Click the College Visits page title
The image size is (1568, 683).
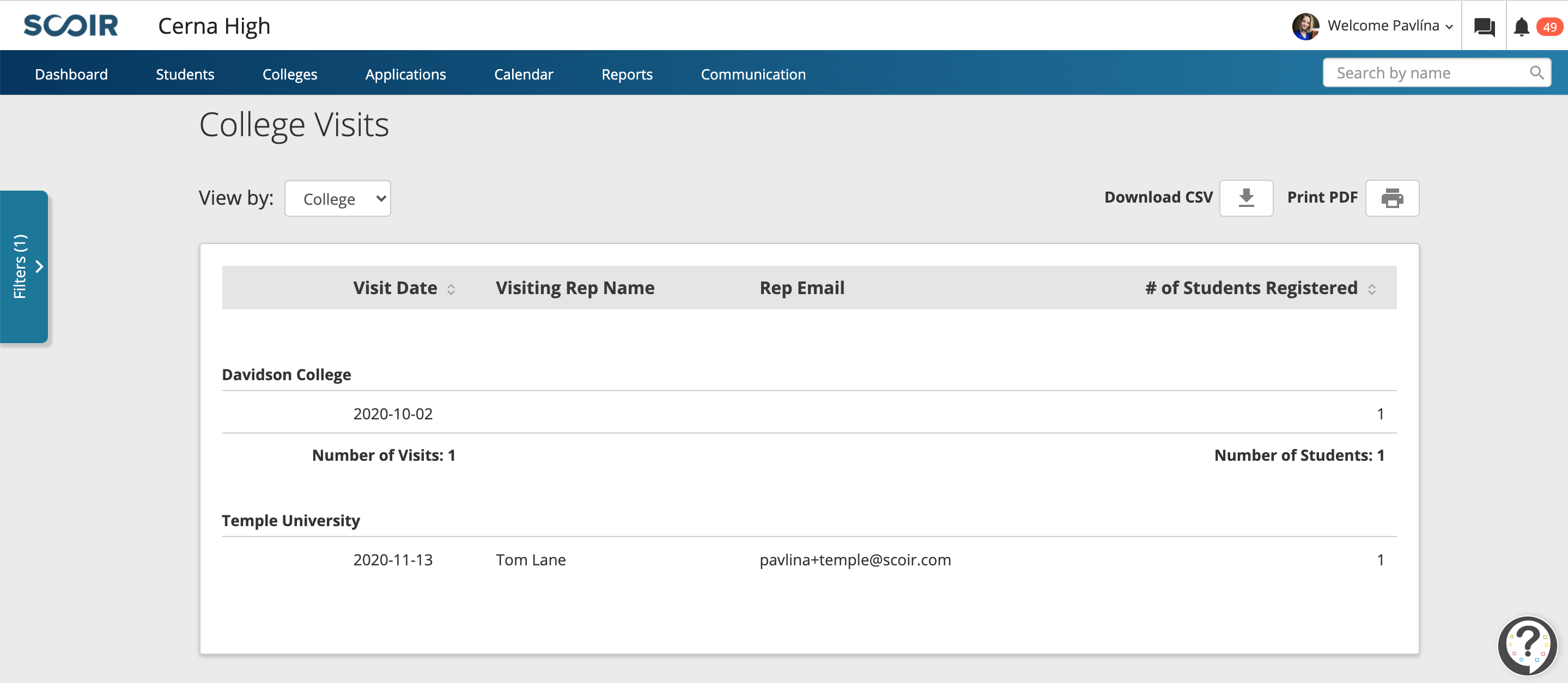click(294, 125)
